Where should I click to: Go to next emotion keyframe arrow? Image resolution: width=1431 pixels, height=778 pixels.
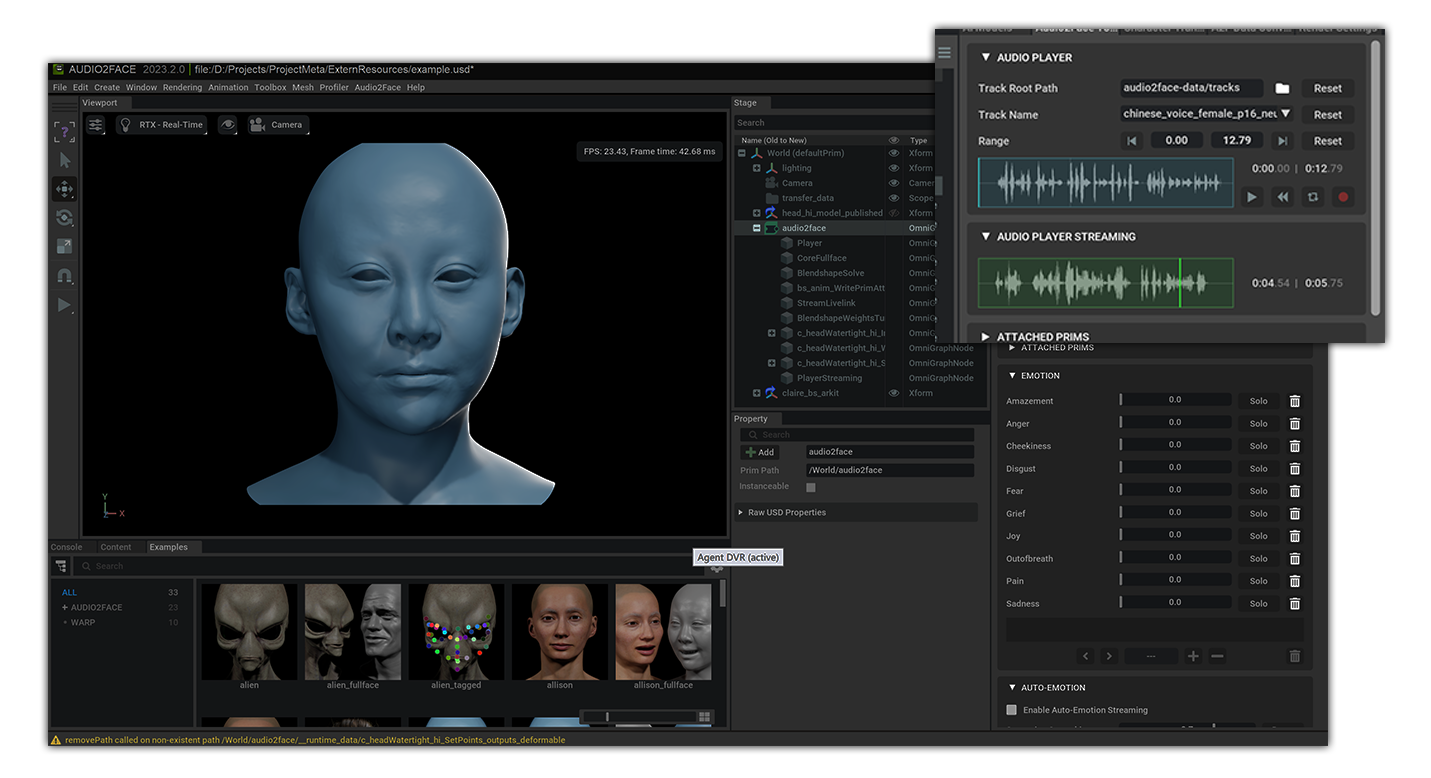1109,656
